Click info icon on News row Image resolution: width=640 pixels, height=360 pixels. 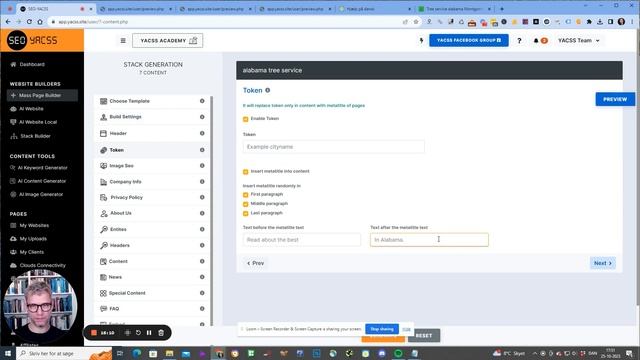pos(202,277)
